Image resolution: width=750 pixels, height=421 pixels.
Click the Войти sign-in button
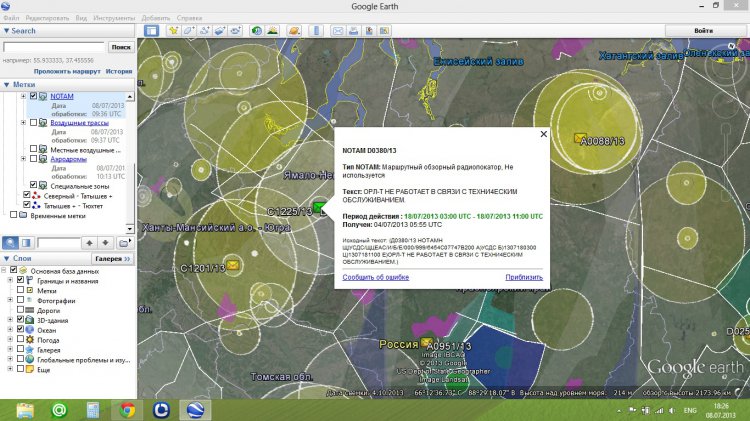(704, 31)
